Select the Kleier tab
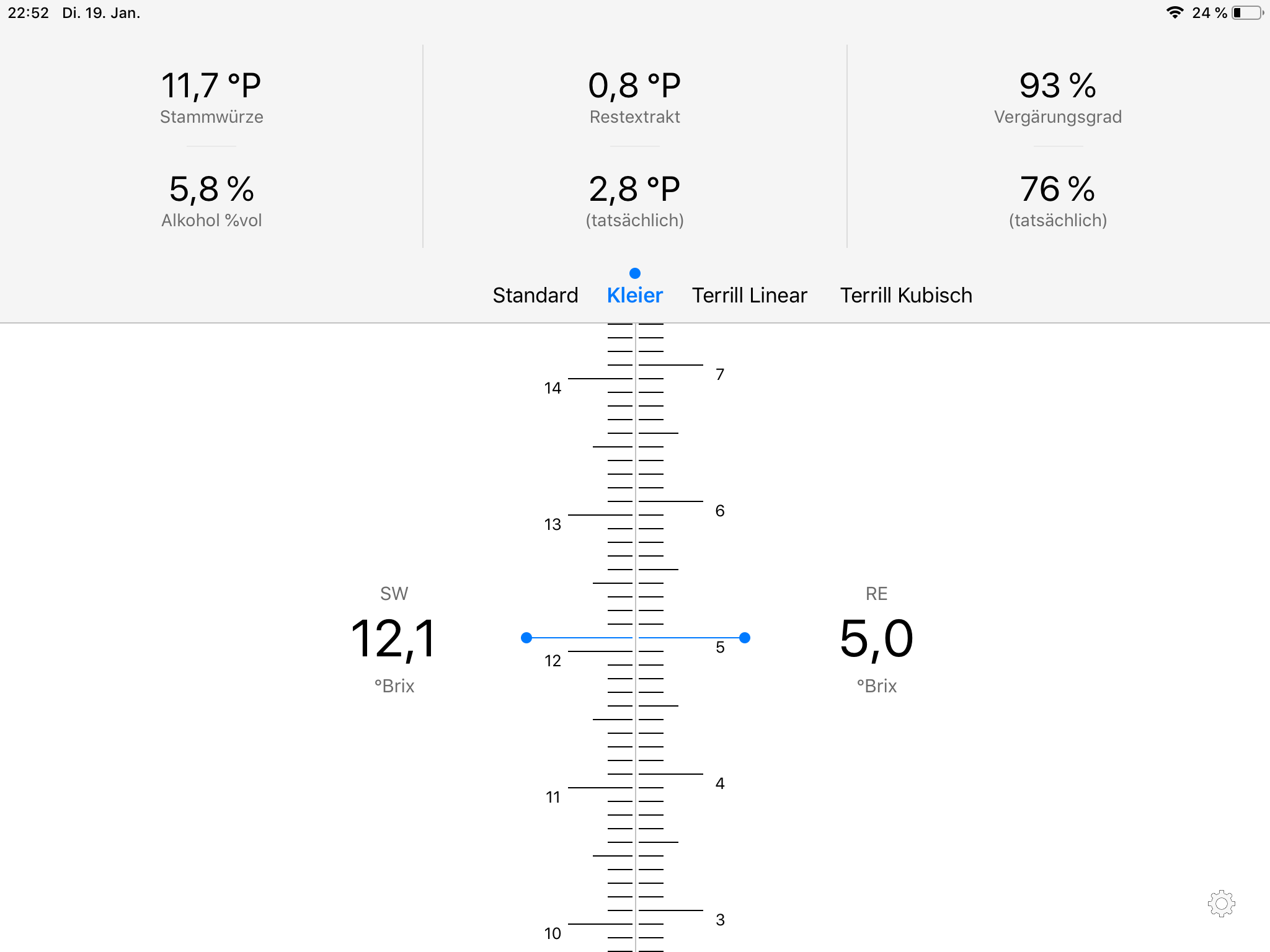1270x952 pixels. [x=634, y=295]
